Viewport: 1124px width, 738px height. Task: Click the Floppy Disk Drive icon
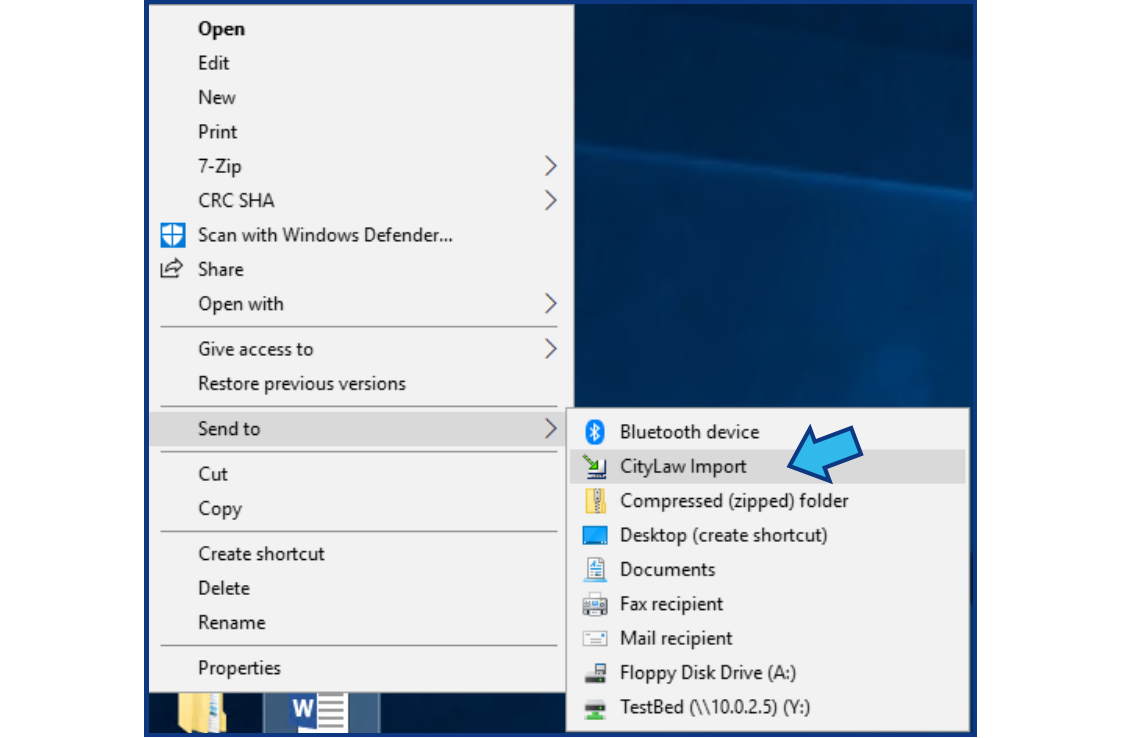(594, 673)
